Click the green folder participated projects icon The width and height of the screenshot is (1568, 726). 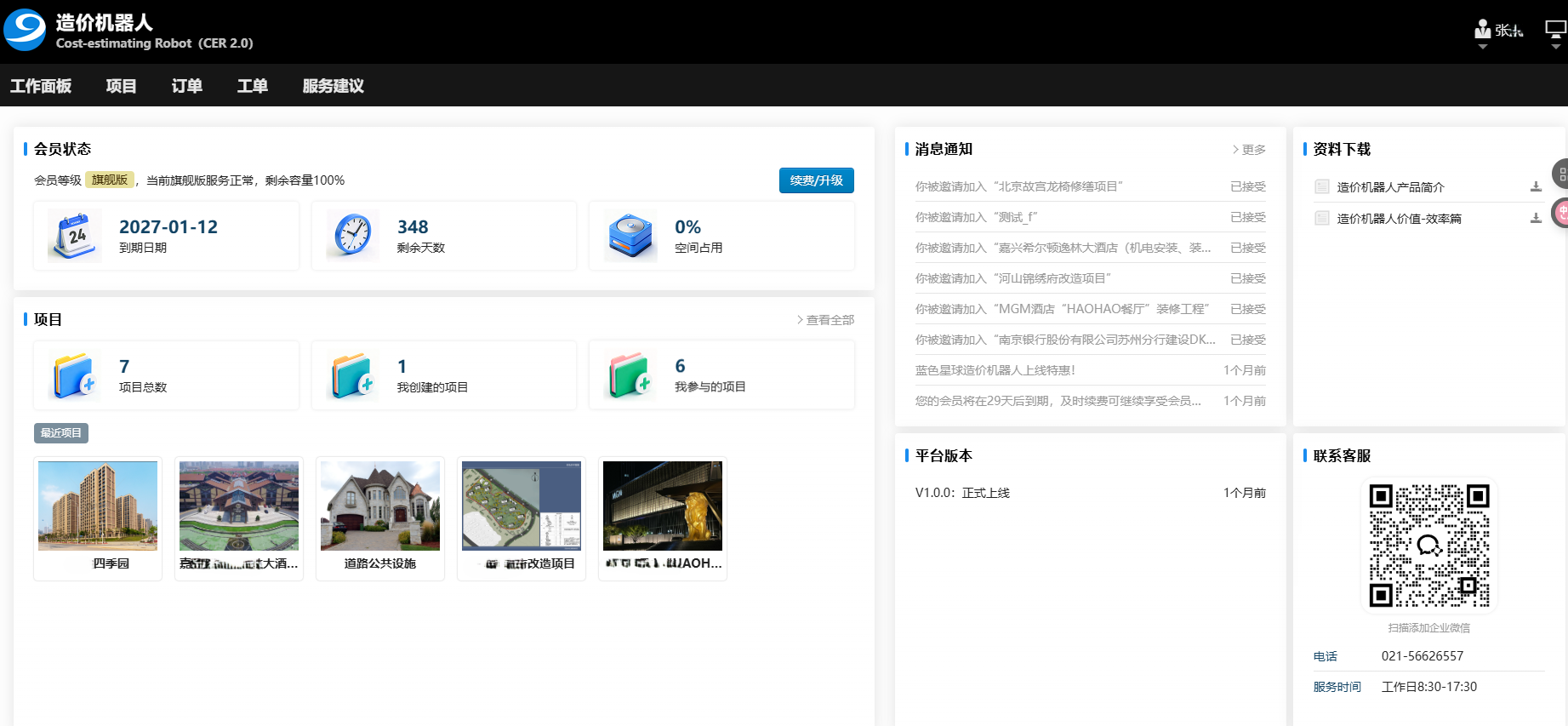(630, 375)
